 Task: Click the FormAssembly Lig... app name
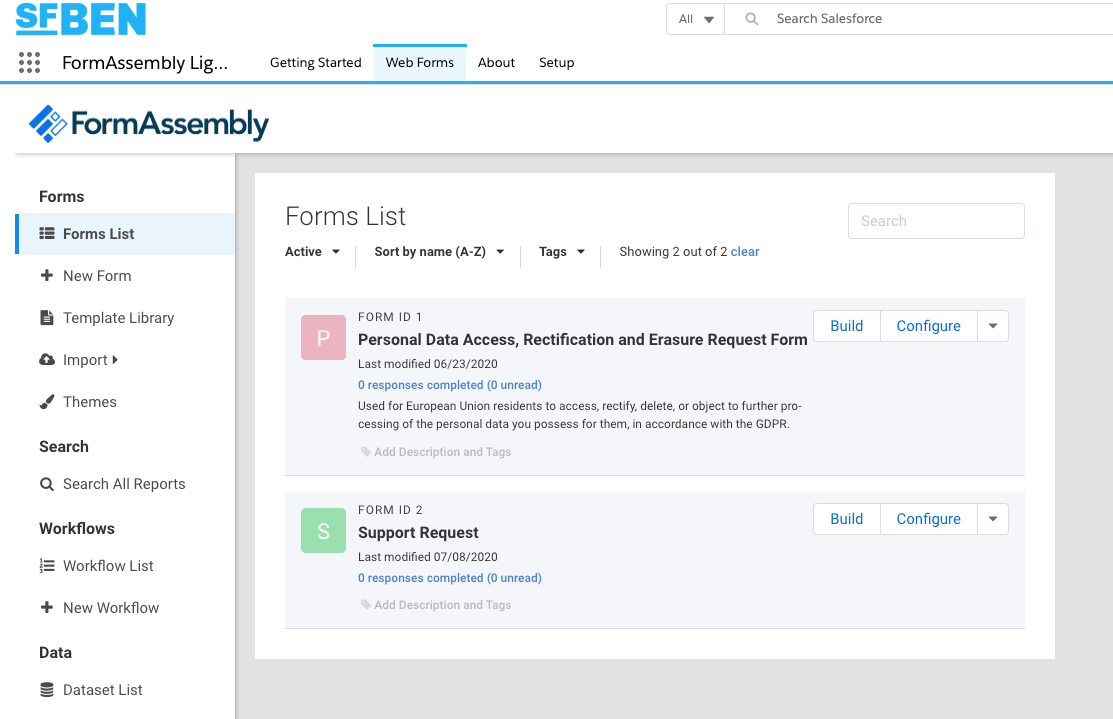tap(145, 63)
